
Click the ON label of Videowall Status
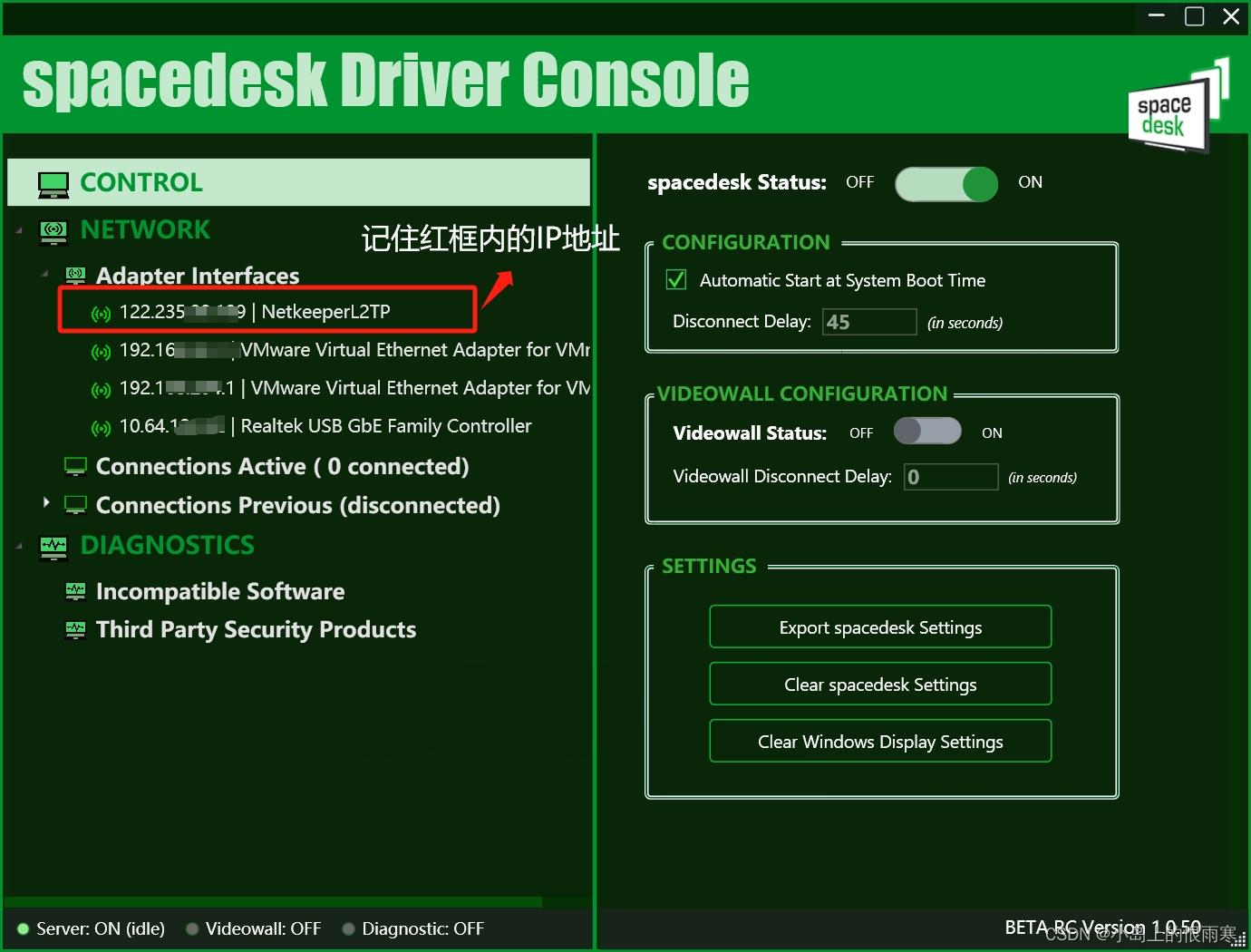pos(992,433)
